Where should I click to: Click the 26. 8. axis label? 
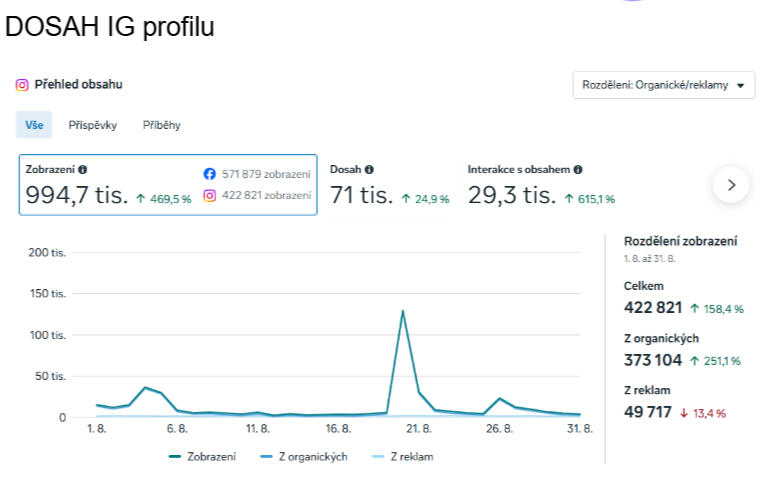[x=499, y=429]
